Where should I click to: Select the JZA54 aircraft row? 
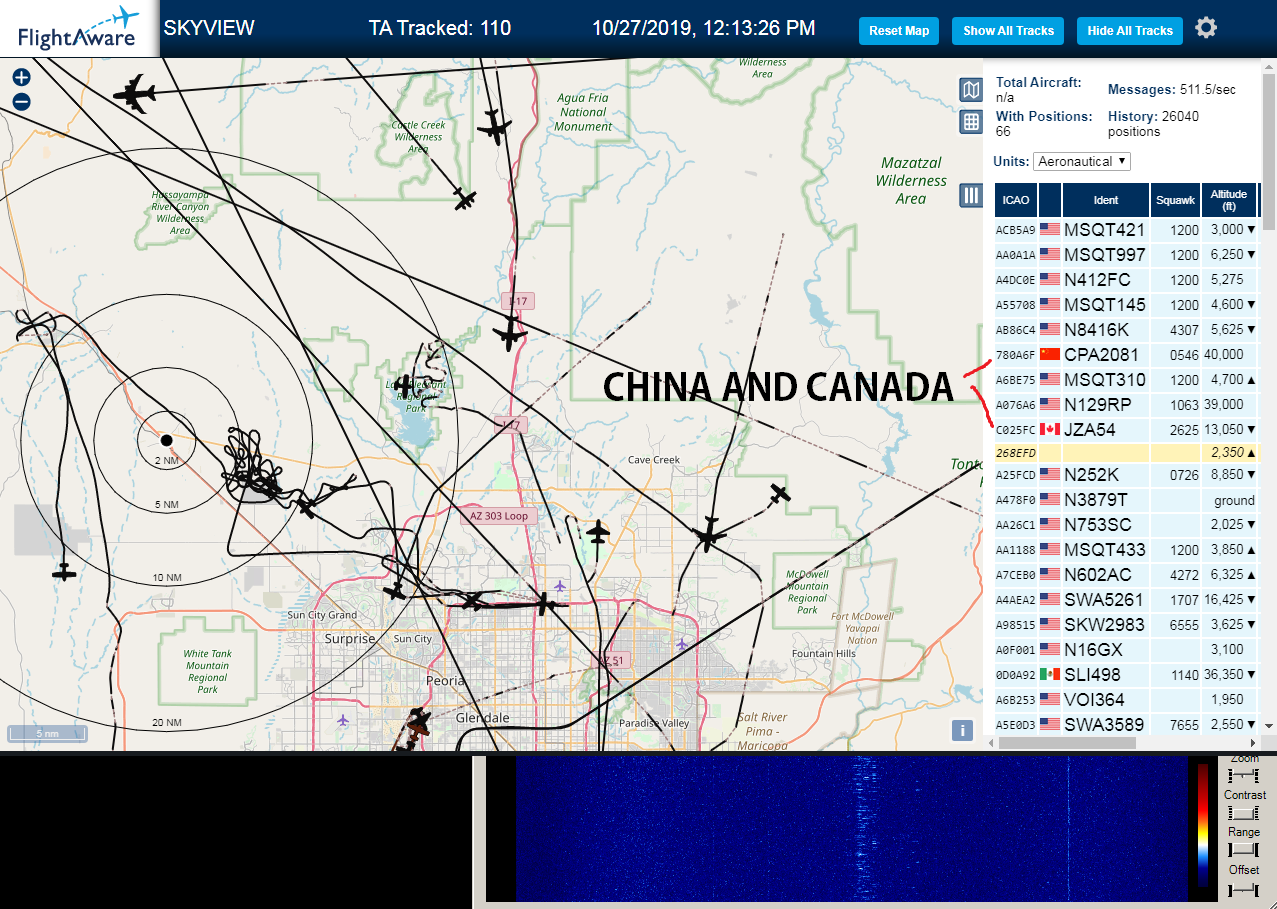click(1126, 429)
